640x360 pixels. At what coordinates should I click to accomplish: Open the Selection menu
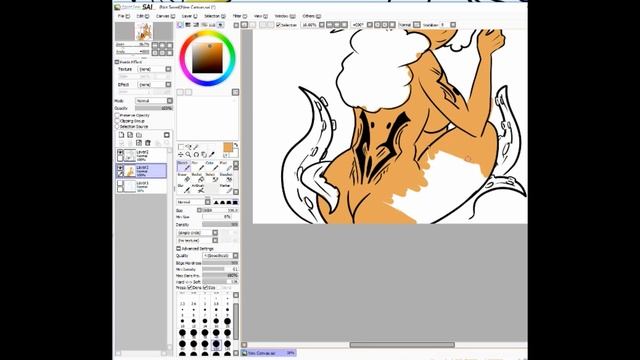[214, 16]
